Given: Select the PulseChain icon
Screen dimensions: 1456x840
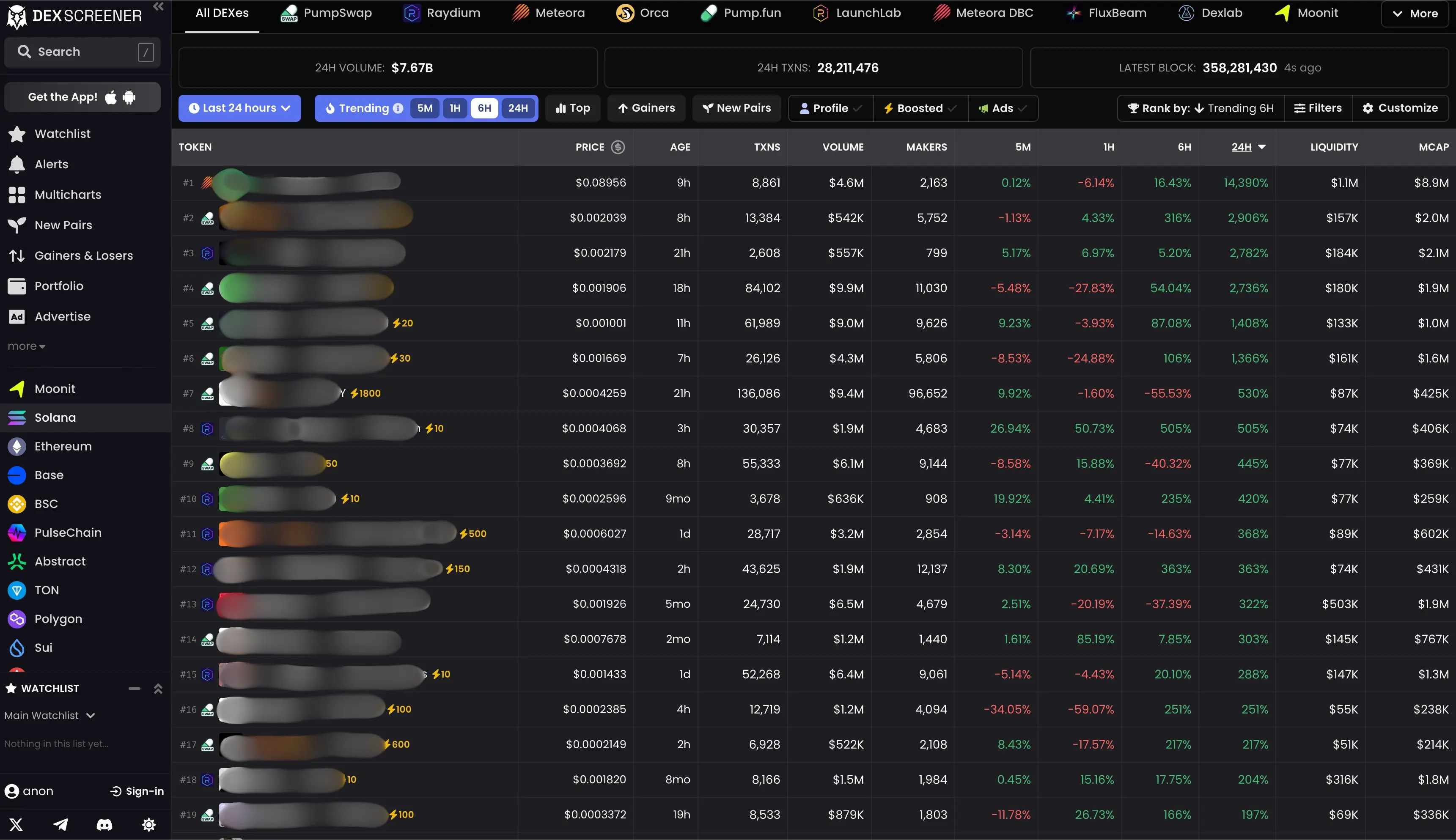Looking at the screenshot, I should pos(17,533).
